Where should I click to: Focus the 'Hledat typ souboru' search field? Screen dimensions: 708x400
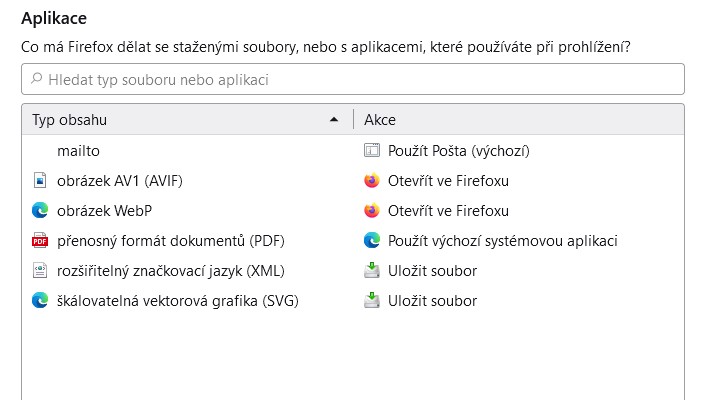point(353,79)
